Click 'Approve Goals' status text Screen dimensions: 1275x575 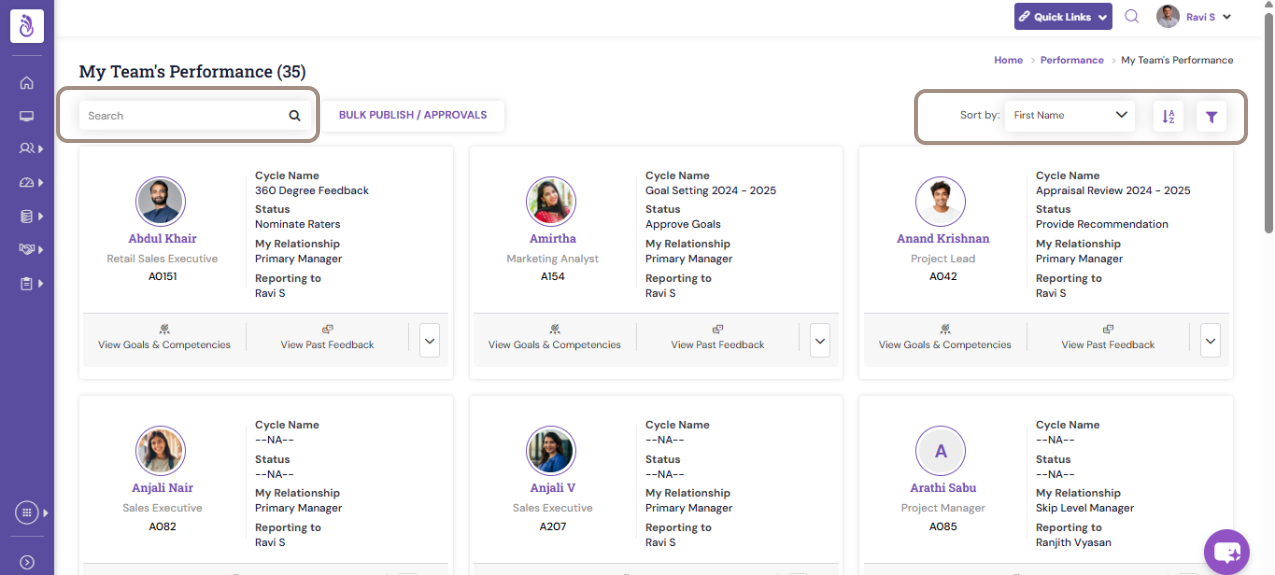click(x=683, y=224)
